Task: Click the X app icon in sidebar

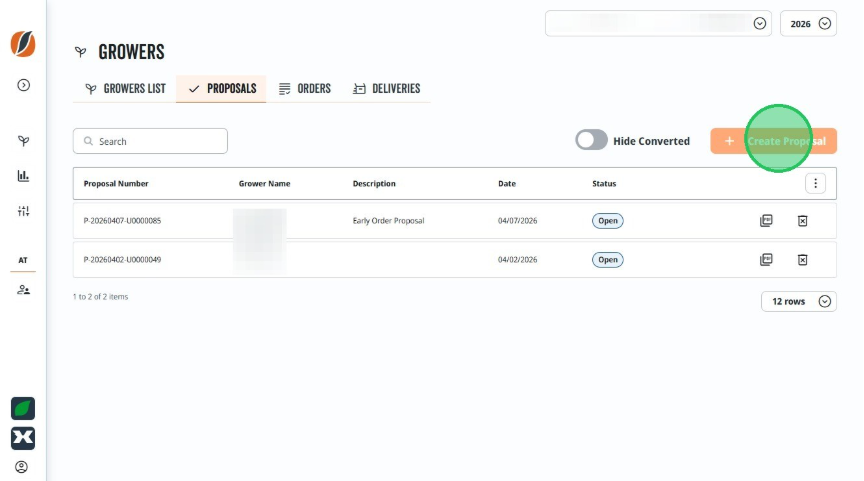Action: pyautogui.click(x=23, y=439)
